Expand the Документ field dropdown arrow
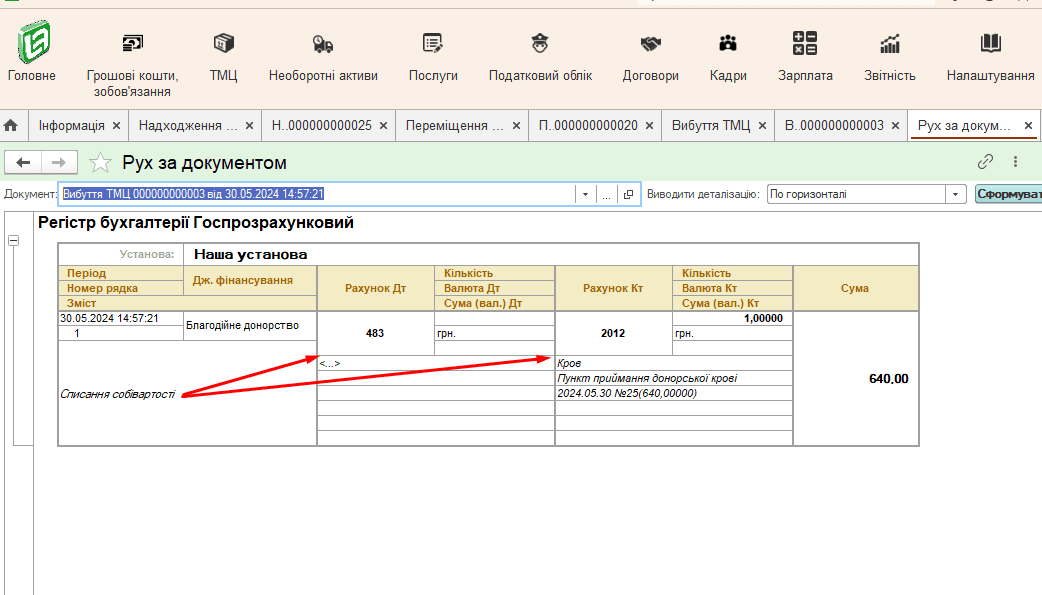 585,195
